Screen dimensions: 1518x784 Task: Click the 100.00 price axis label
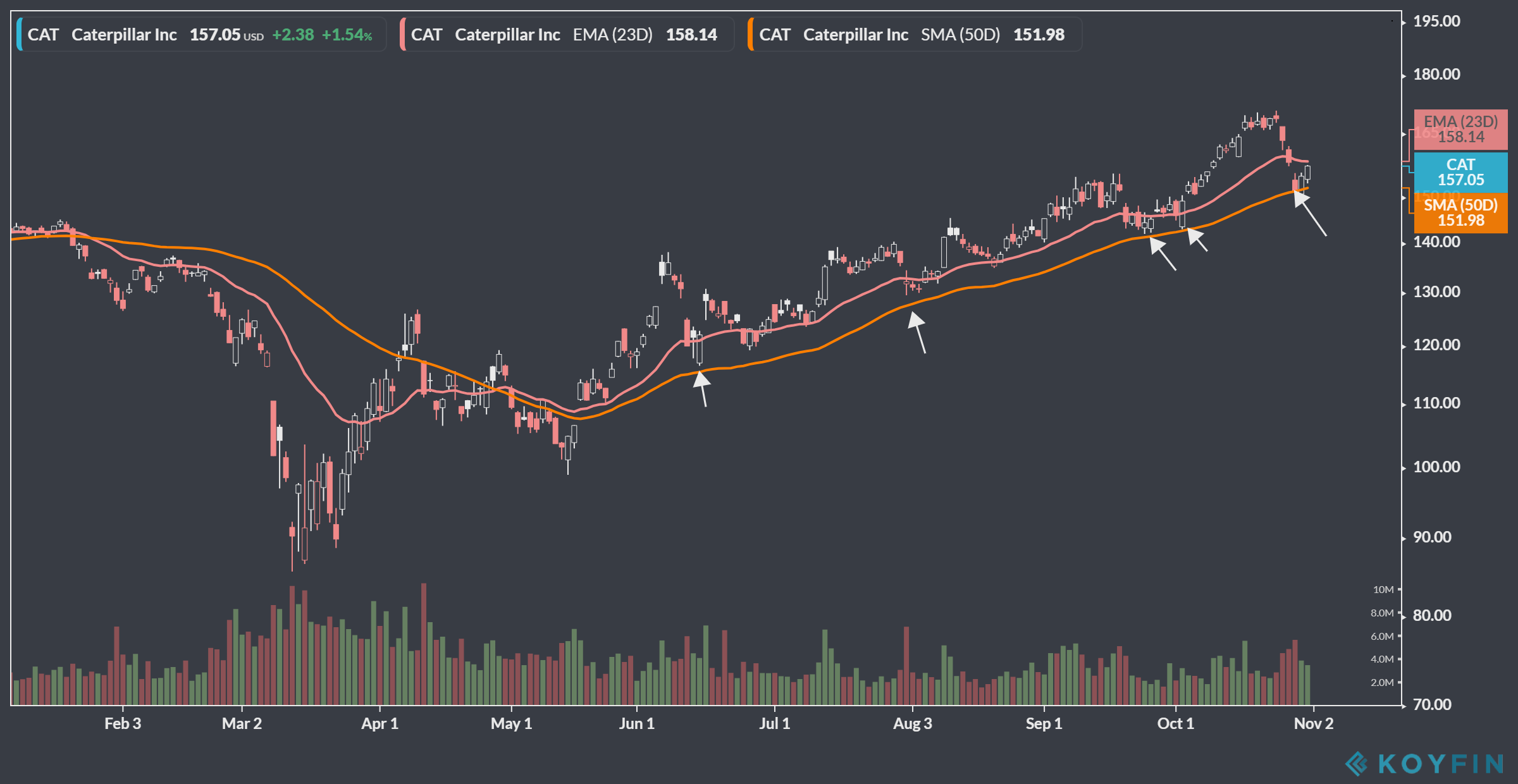click(1436, 467)
